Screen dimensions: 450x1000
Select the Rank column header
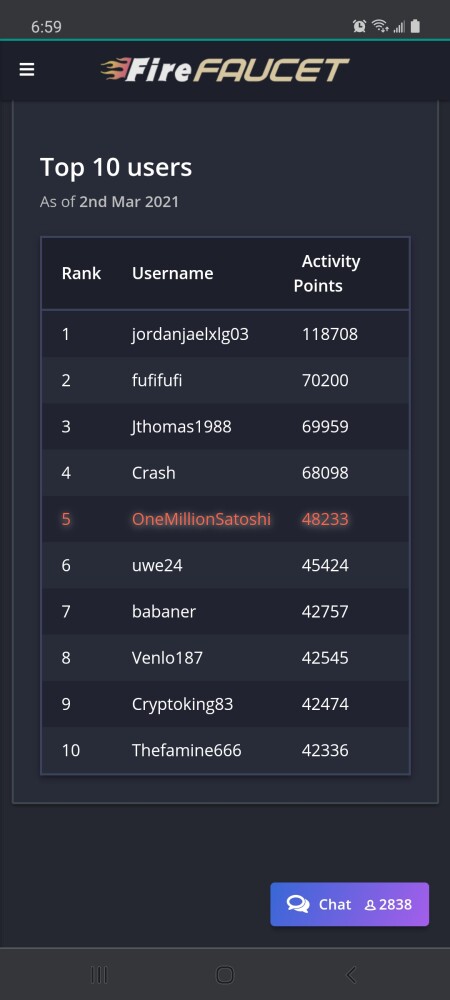pyautogui.click(x=81, y=273)
